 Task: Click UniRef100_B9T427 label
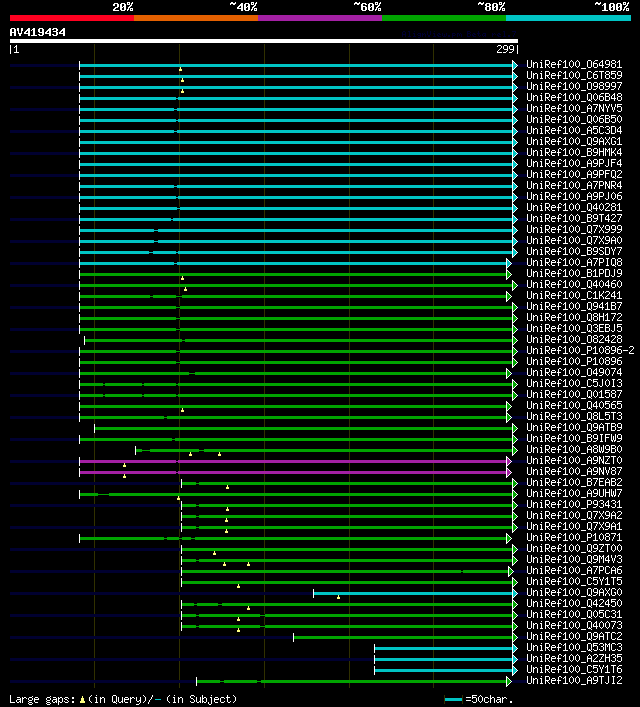click(x=574, y=219)
